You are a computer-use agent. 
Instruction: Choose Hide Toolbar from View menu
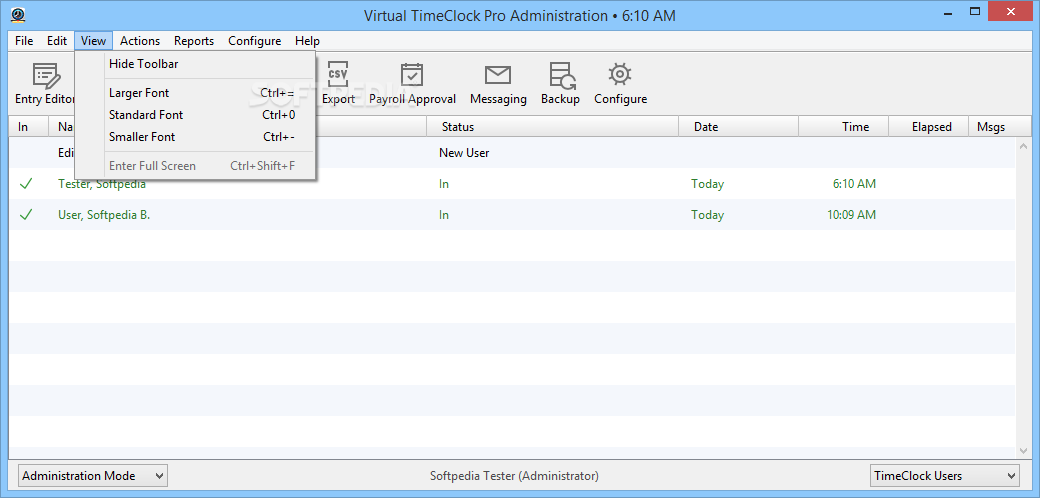tap(195, 64)
